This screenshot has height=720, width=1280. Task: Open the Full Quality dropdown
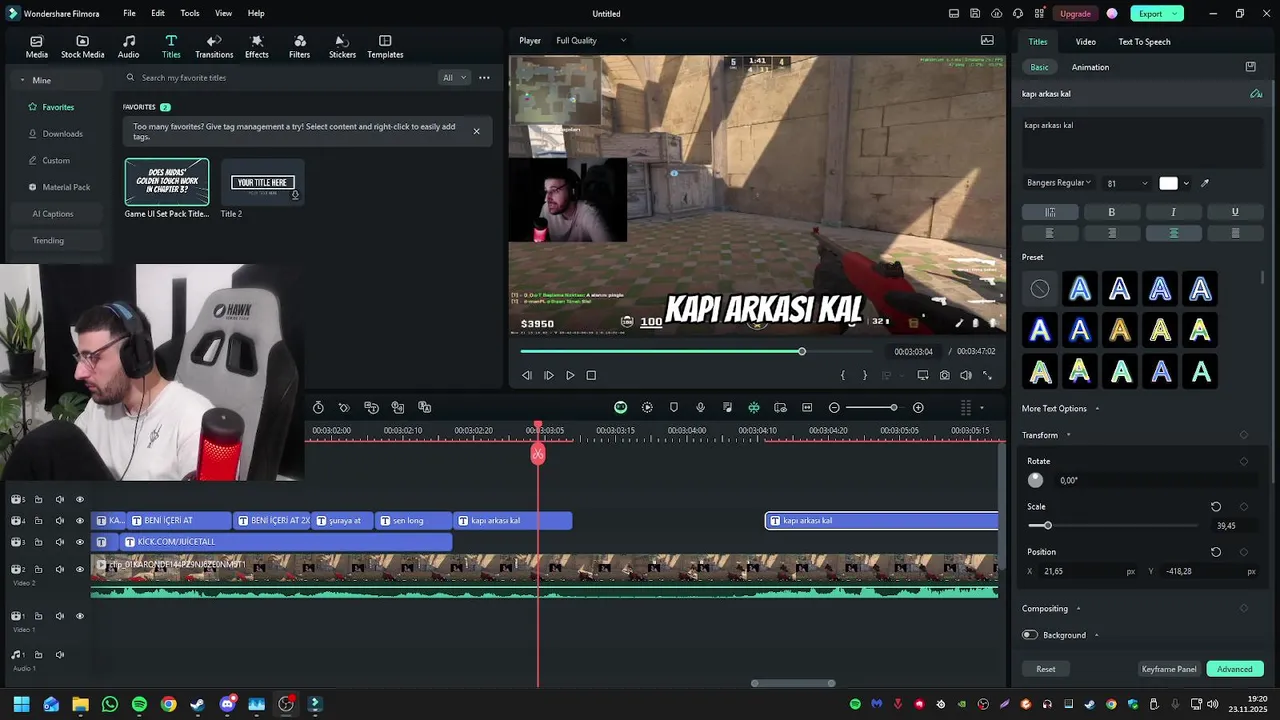coord(592,40)
